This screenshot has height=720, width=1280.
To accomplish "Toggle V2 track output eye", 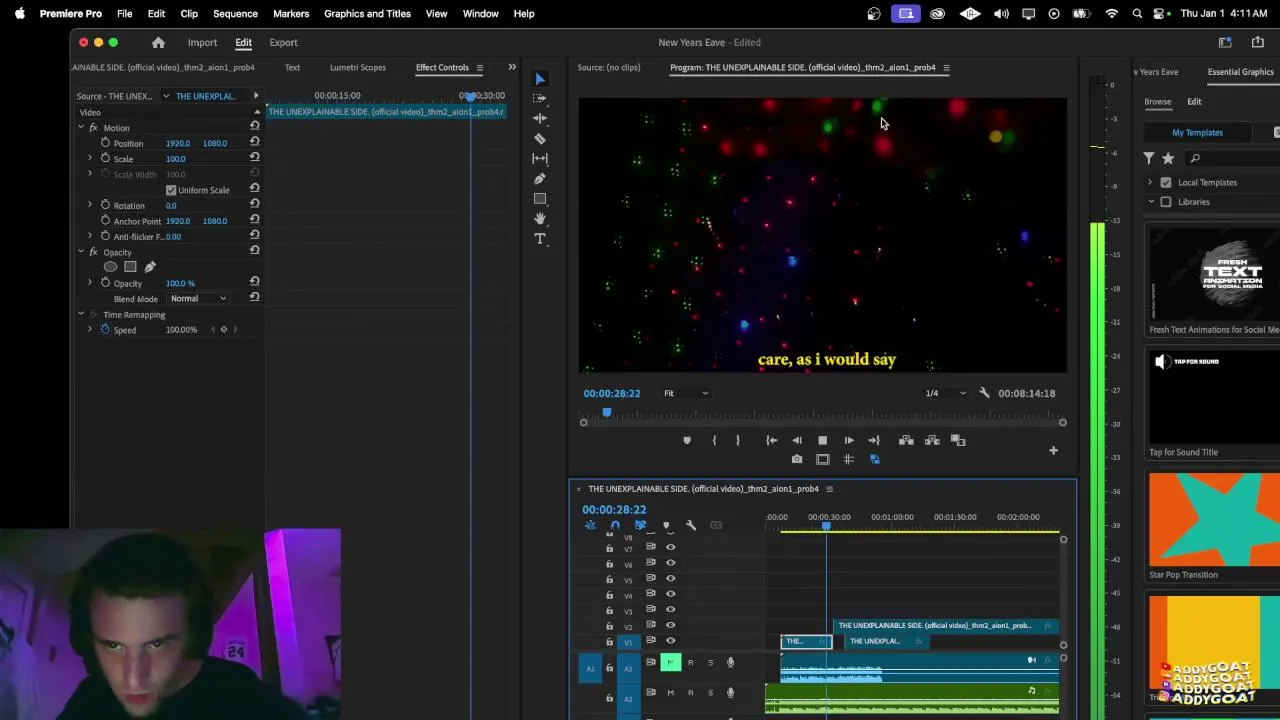I will tap(671, 626).
